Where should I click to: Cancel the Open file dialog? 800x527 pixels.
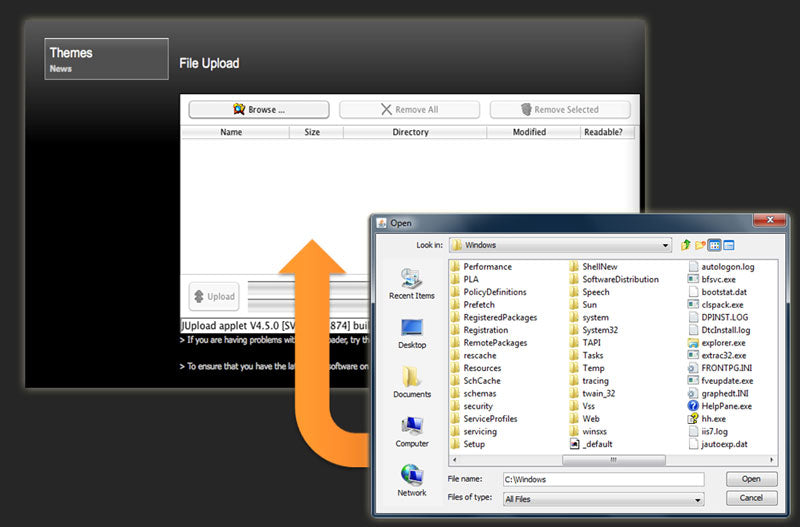751,498
